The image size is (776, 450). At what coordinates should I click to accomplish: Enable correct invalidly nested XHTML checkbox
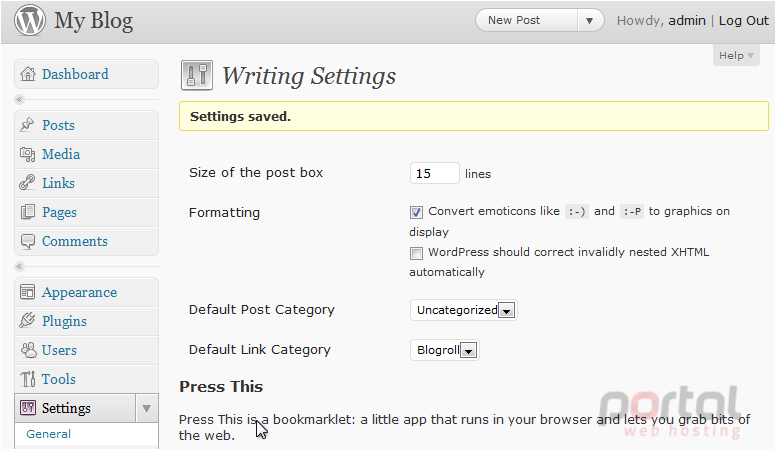point(416,253)
